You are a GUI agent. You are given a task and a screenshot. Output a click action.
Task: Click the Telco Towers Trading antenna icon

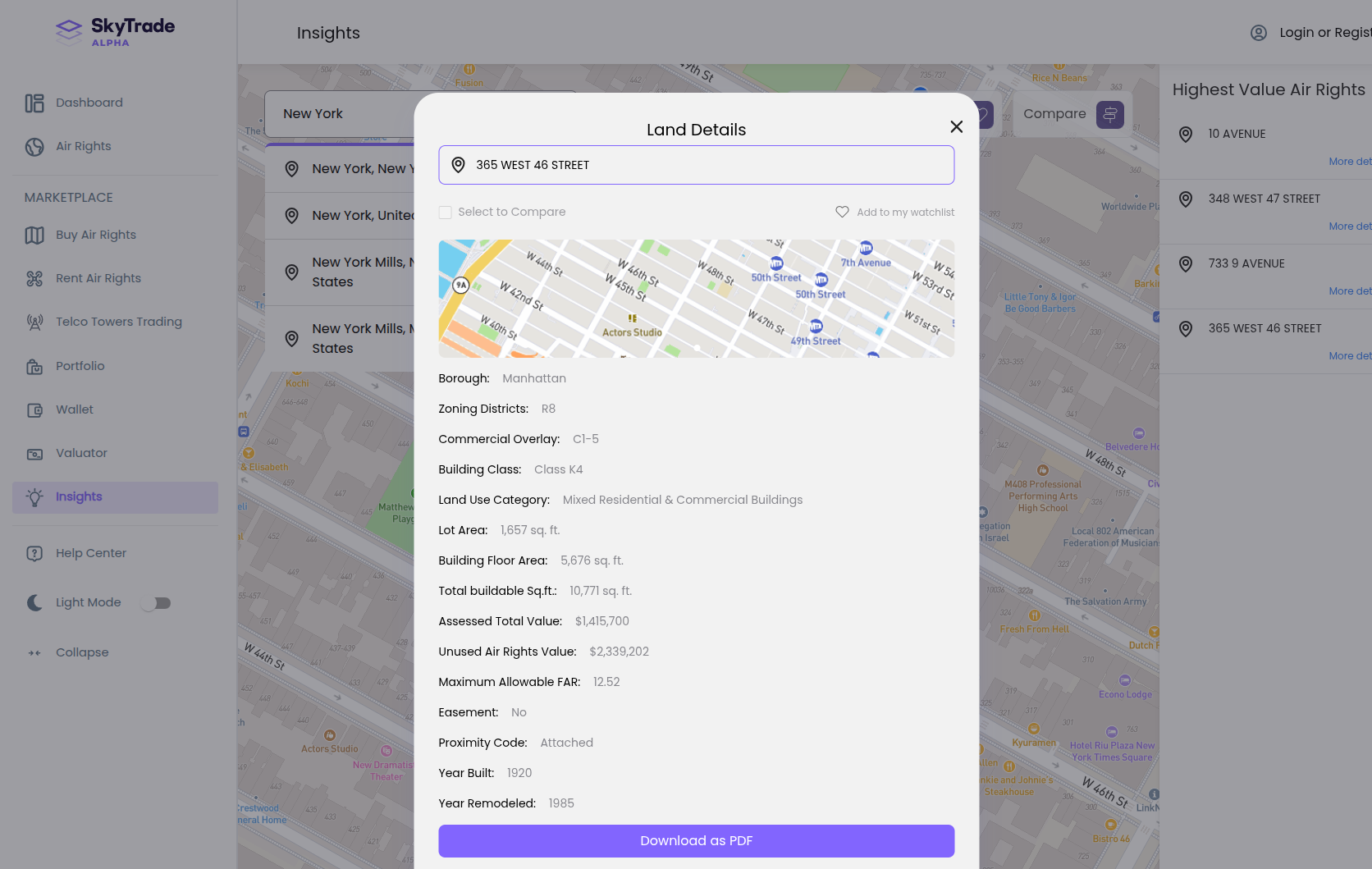click(34, 322)
